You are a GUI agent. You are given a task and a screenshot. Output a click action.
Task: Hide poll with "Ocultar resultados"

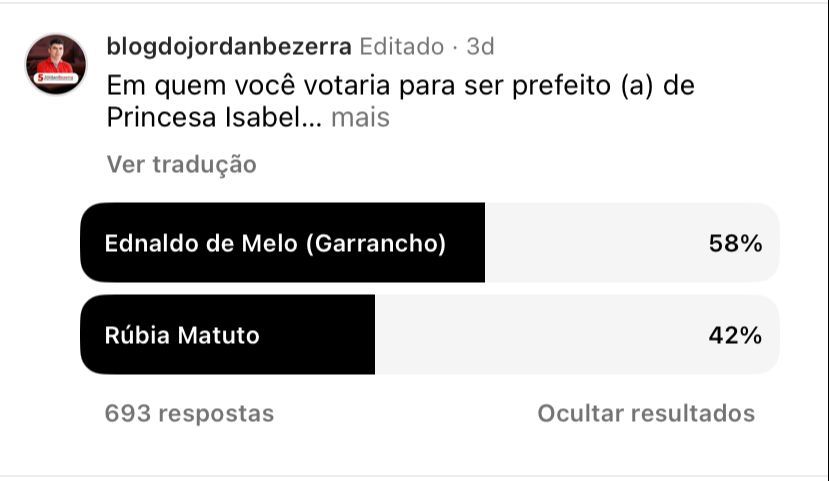pos(646,413)
